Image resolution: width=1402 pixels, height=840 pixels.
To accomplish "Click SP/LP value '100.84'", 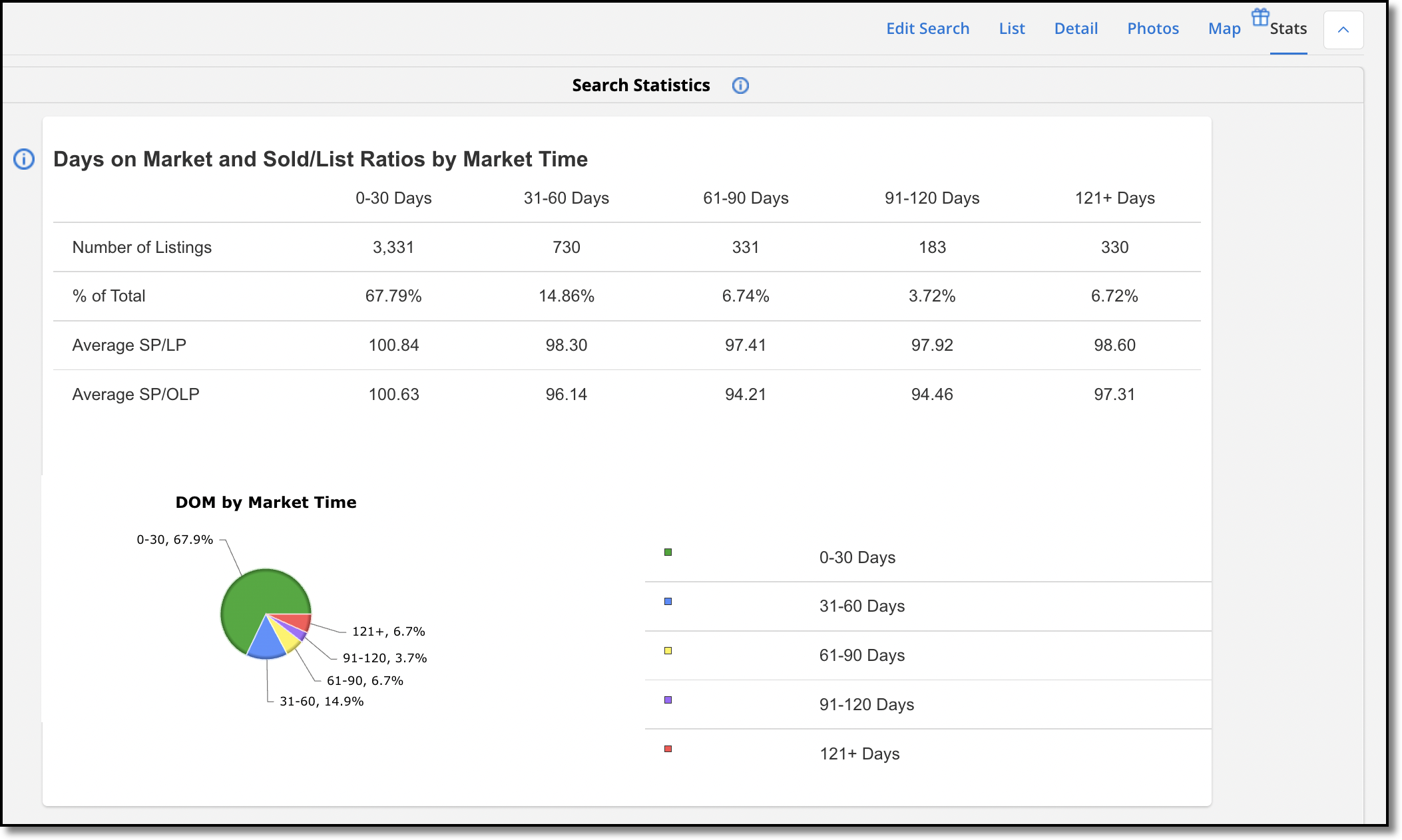I will click(393, 345).
